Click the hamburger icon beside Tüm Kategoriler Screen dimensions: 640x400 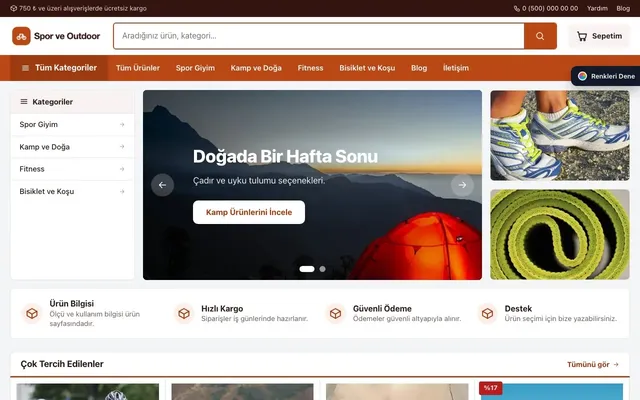(25, 68)
